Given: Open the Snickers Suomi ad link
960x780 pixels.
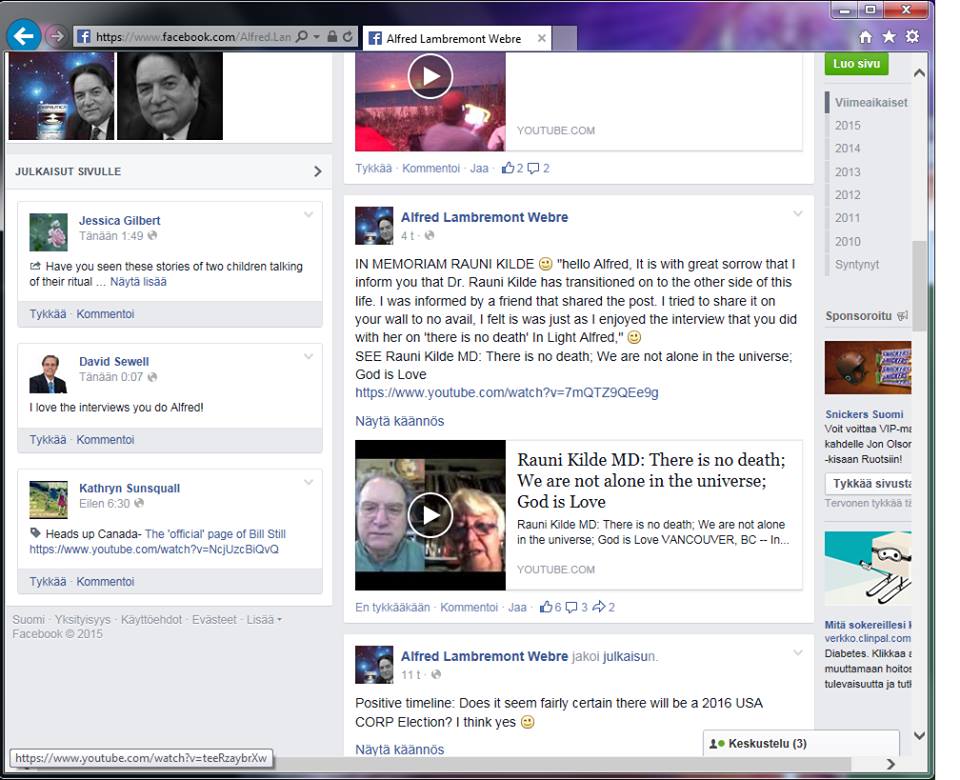Looking at the screenshot, I should pyautogui.click(x=864, y=414).
